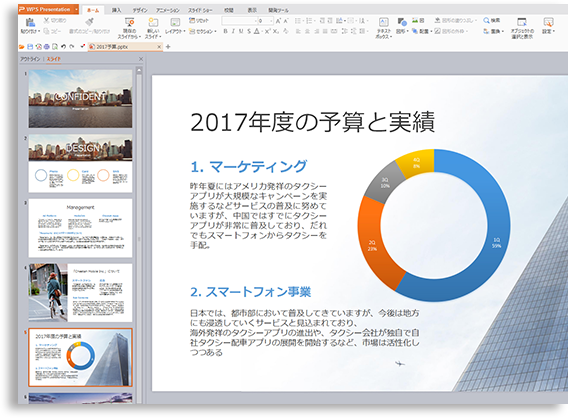Switch to the 表示 (View) ribbon tab
Image resolution: width=568 pixels, height=418 pixels.
[252, 11]
